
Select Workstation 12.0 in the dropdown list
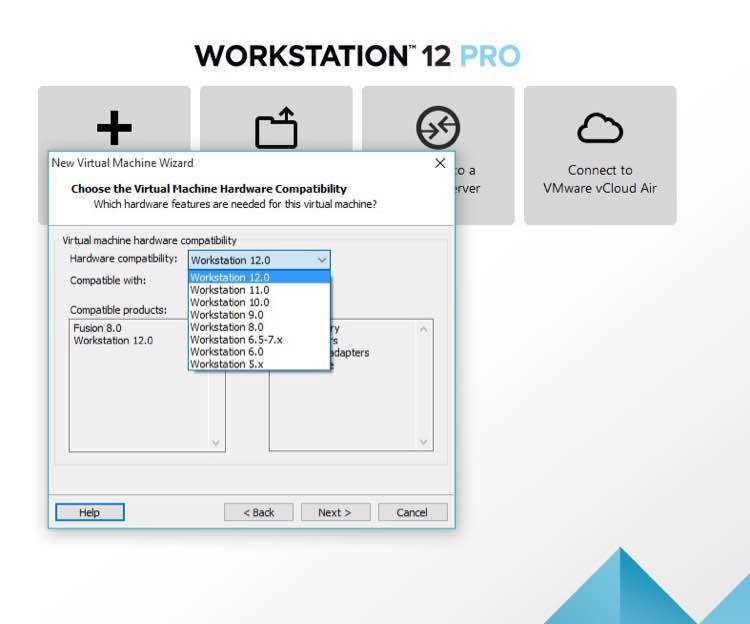[x=259, y=277]
